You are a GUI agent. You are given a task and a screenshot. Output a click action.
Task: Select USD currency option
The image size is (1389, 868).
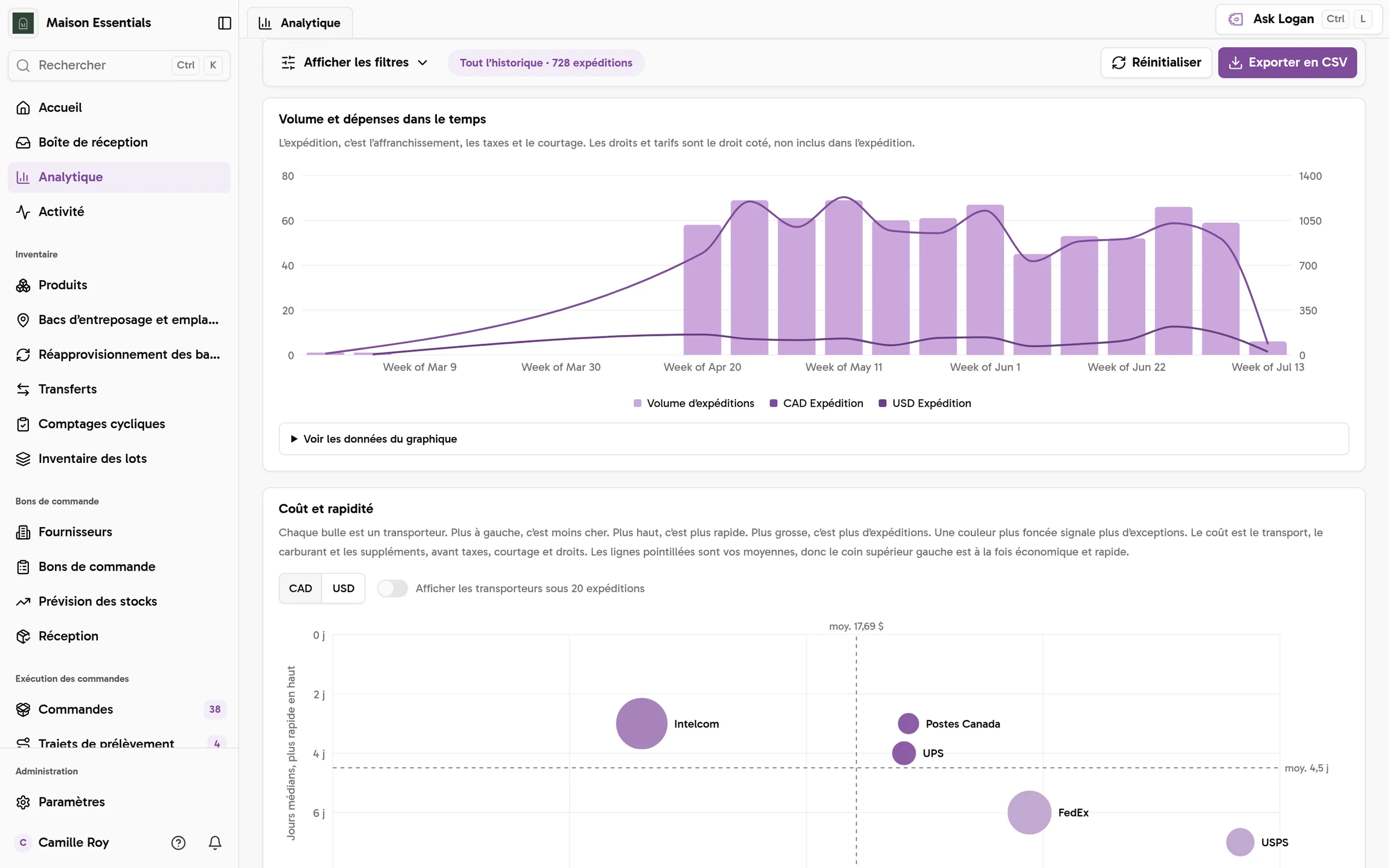pyautogui.click(x=343, y=589)
